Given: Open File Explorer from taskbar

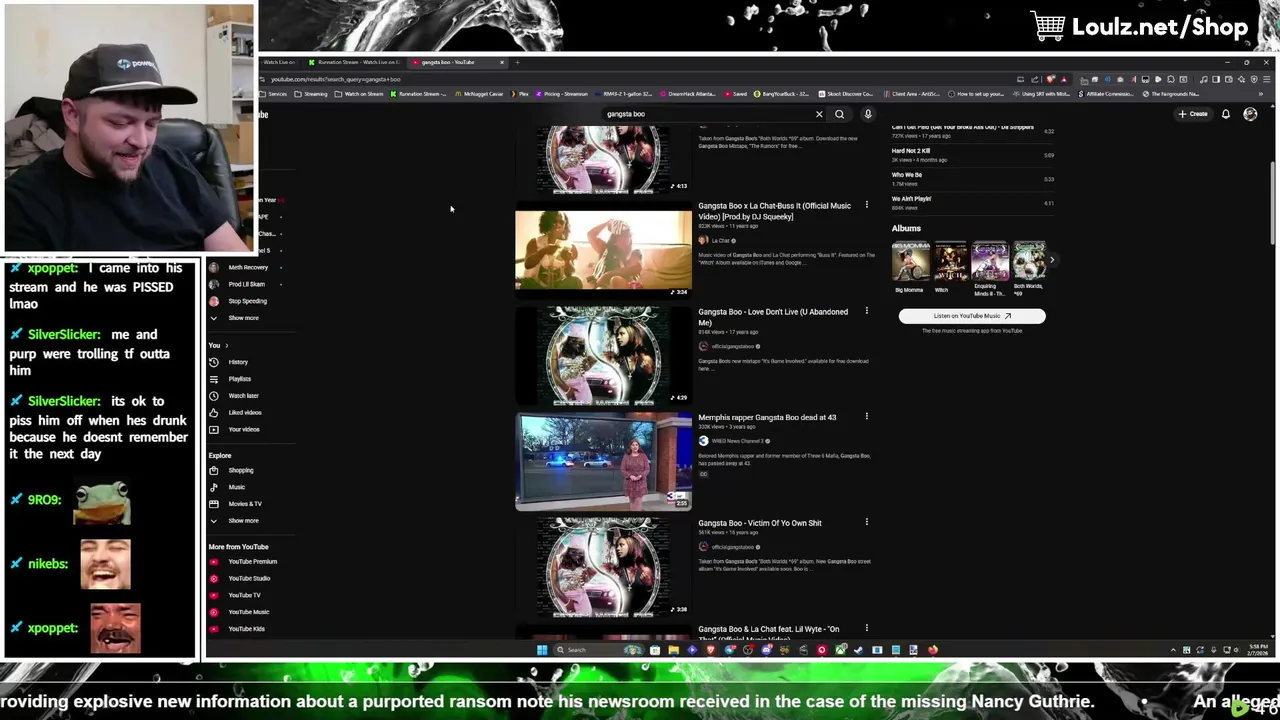Looking at the screenshot, I should [x=673, y=650].
